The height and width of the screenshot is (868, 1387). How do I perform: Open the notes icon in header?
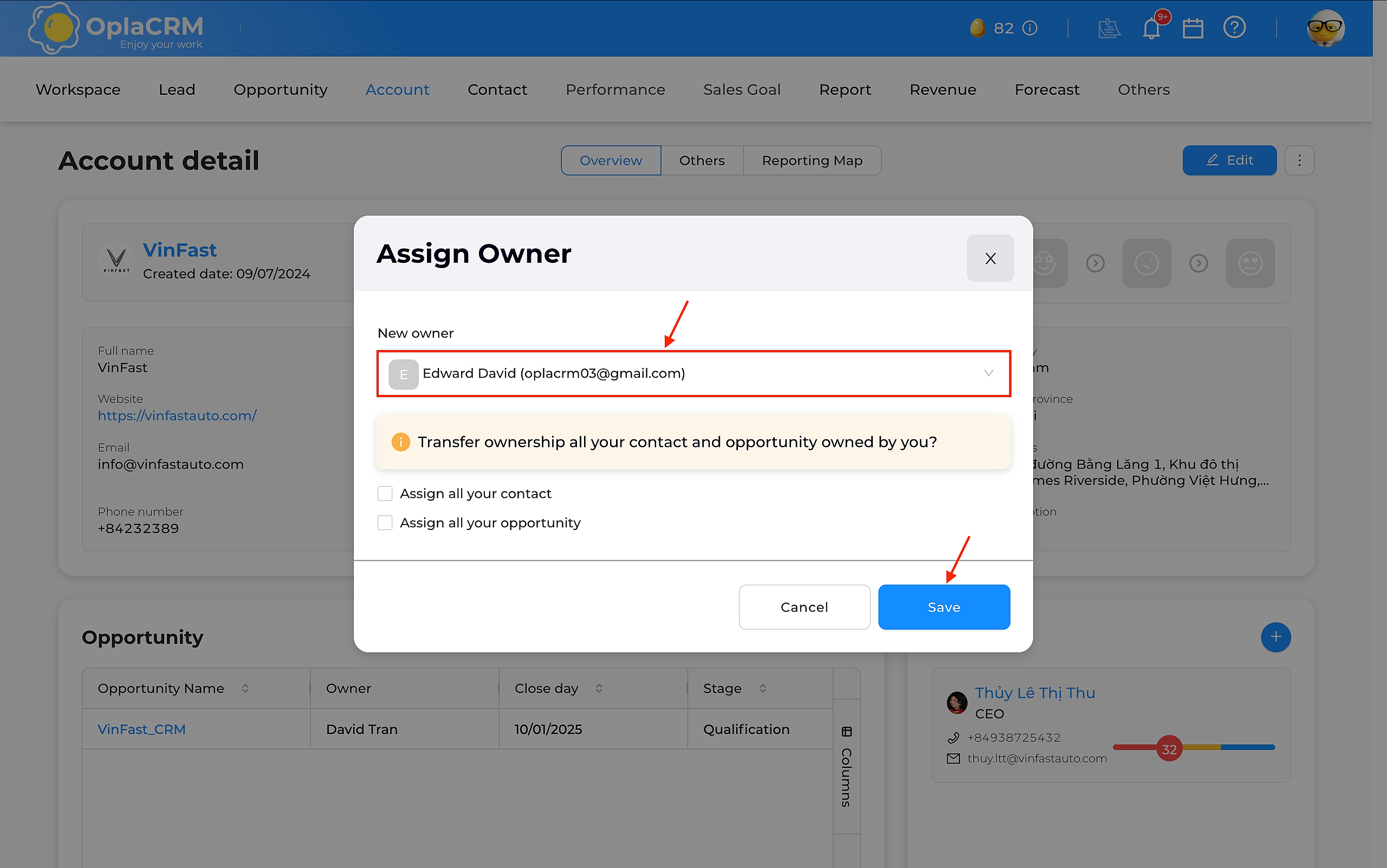[1109, 28]
